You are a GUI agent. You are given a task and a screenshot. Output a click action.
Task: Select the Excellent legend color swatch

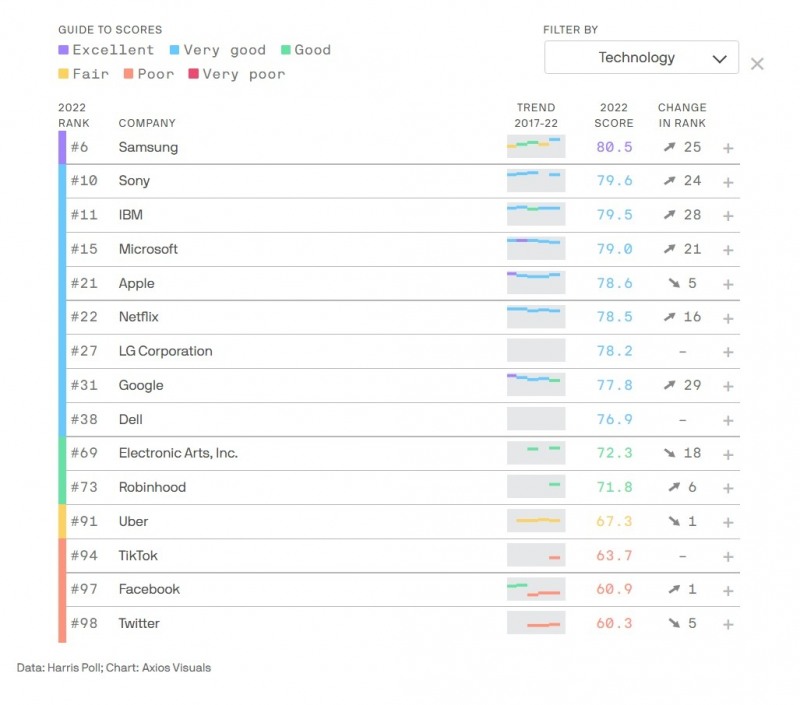(x=62, y=49)
